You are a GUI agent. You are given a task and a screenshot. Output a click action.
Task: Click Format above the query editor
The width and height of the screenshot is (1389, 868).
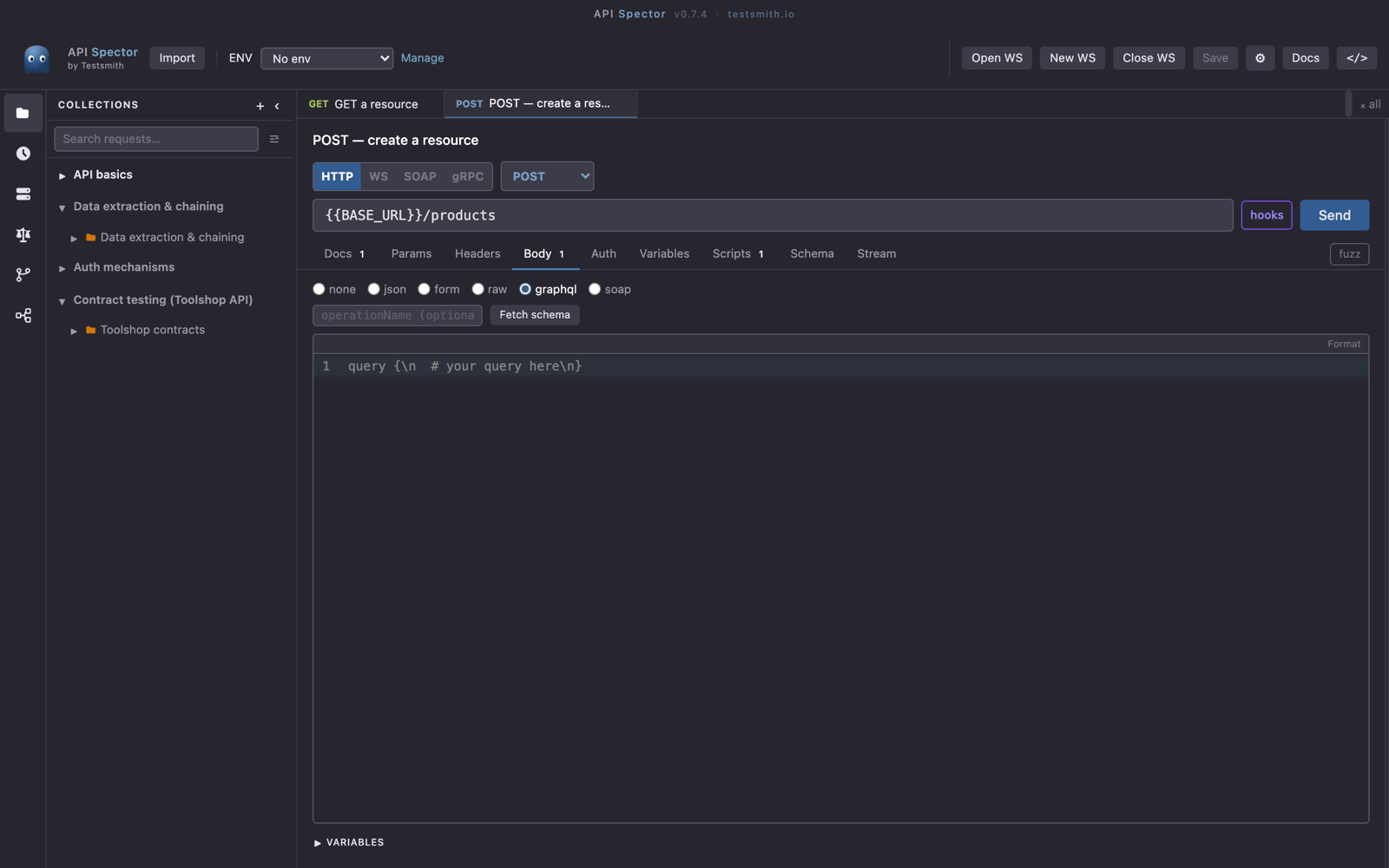[x=1343, y=345]
